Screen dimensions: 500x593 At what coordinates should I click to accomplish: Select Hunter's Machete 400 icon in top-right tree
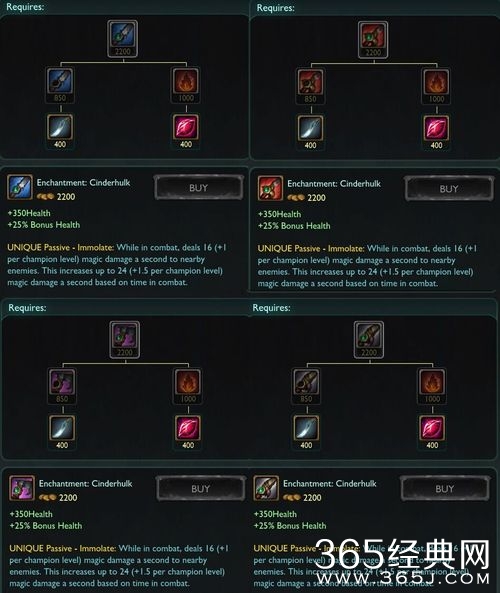click(310, 132)
